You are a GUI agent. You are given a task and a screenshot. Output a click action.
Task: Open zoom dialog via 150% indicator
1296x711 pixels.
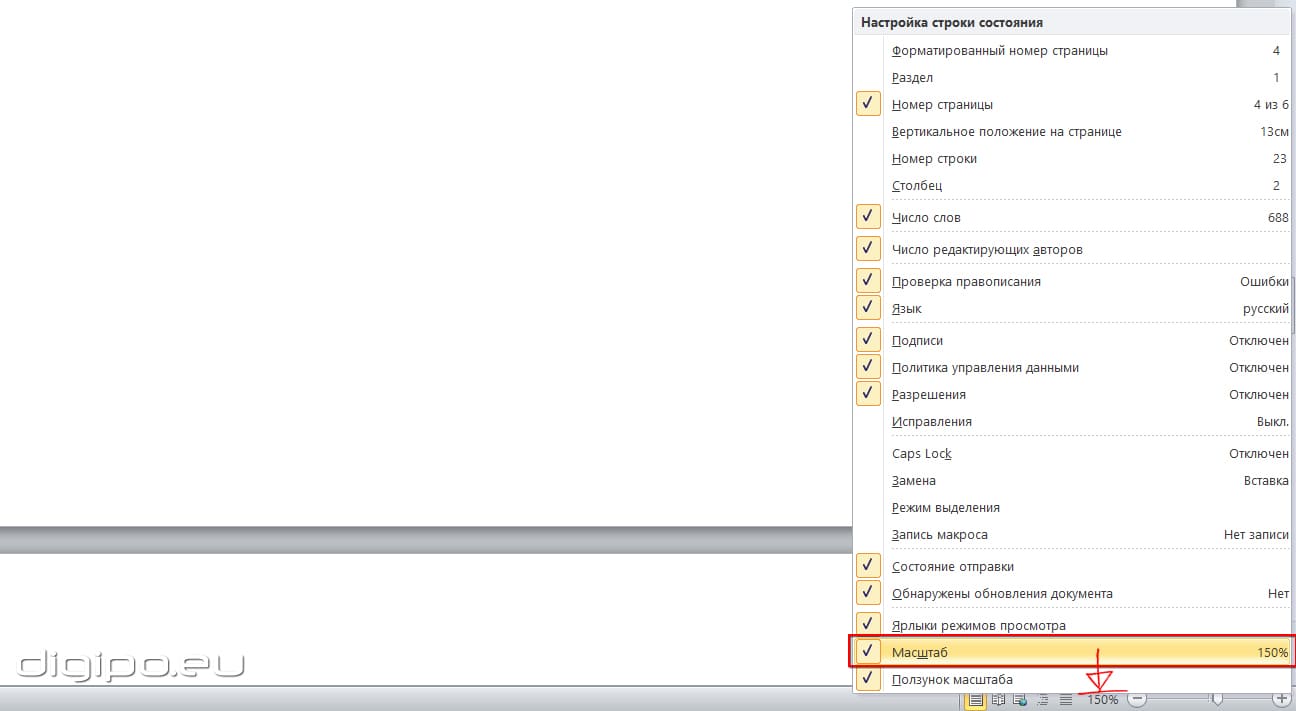[1103, 700]
